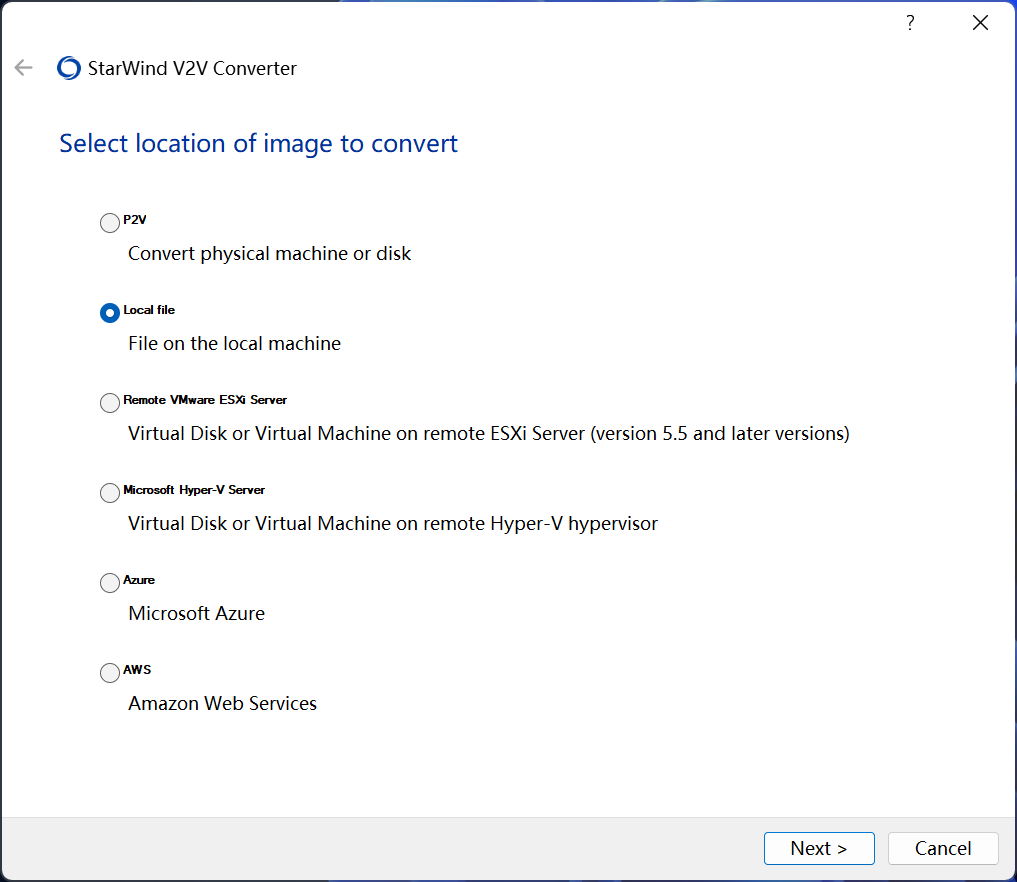Image resolution: width=1017 pixels, height=882 pixels.
Task: Click the back arrow icon
Action: point(23,68)
